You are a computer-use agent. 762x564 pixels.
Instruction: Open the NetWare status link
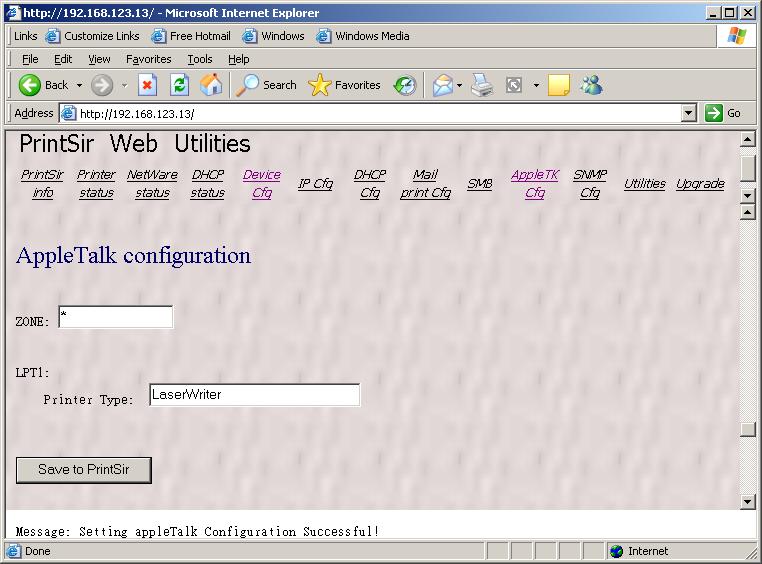click(x=152, y=184)
